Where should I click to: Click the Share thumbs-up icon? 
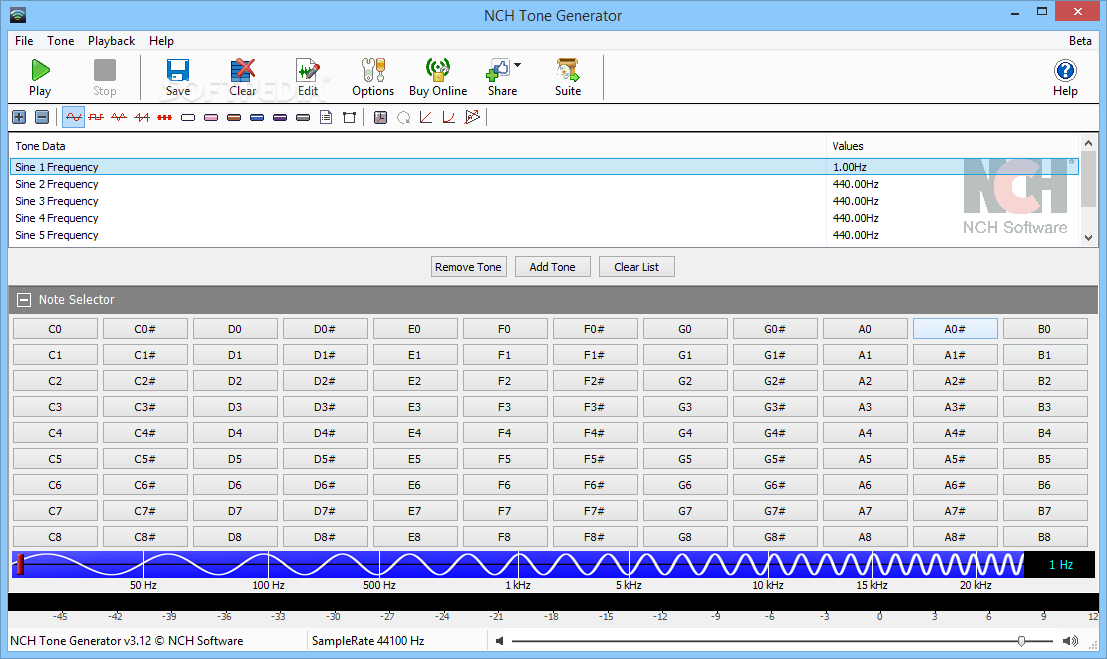click(498, 70)
